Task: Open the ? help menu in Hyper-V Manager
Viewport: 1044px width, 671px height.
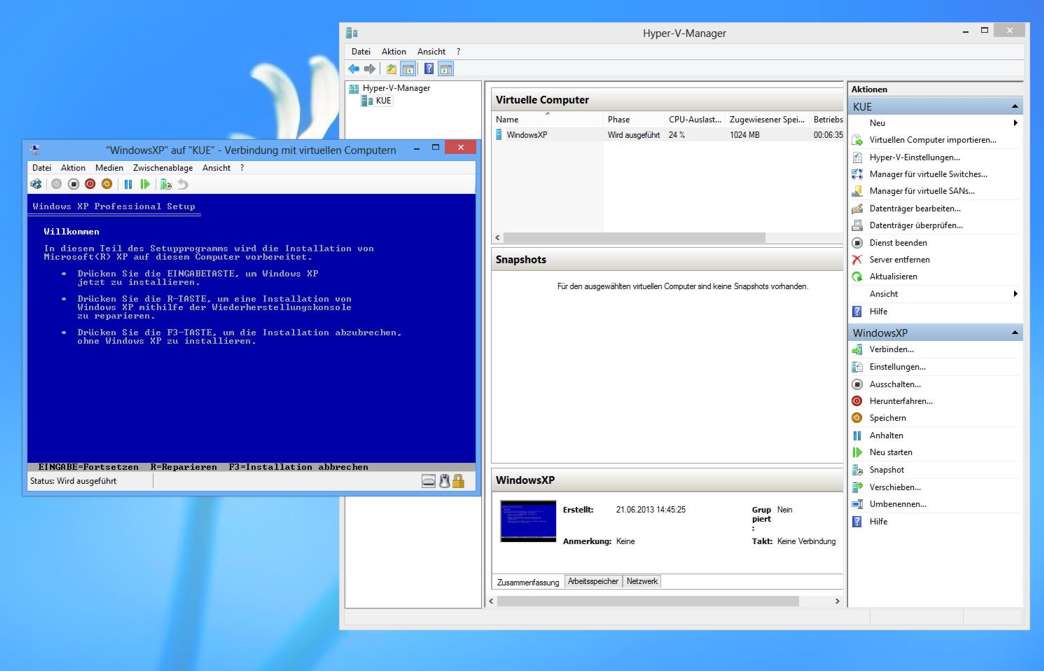Action: (x=458, y=51)
